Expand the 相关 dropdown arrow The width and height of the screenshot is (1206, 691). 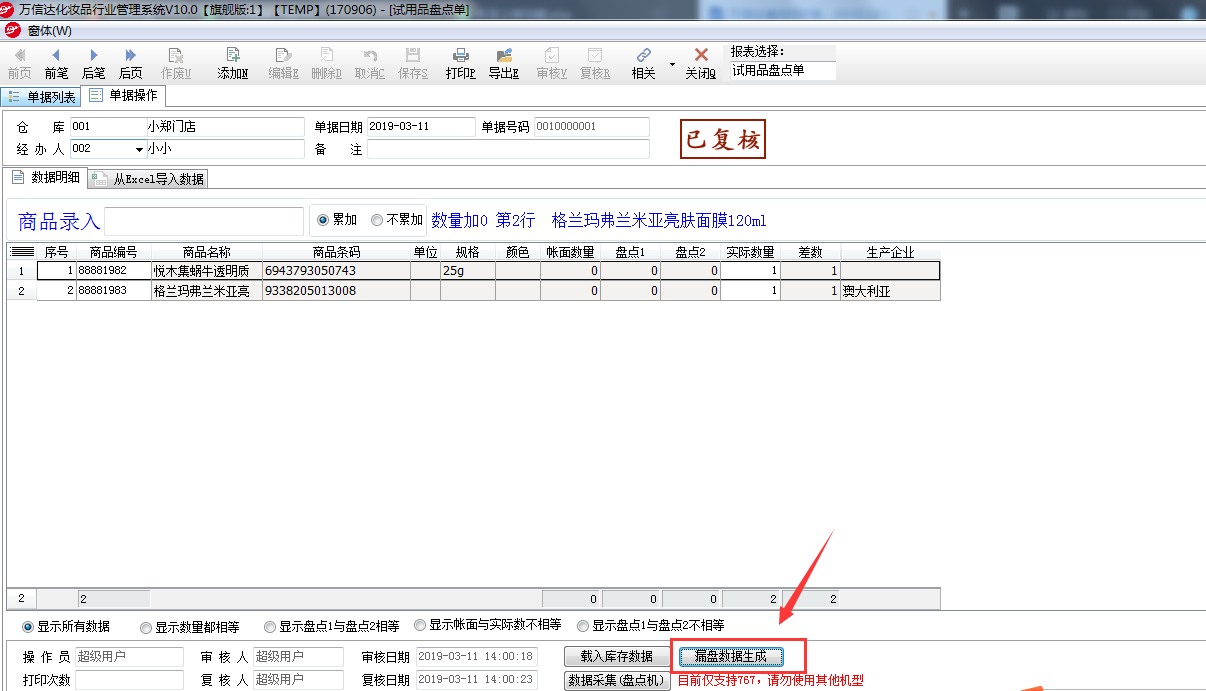click(672, 65)
